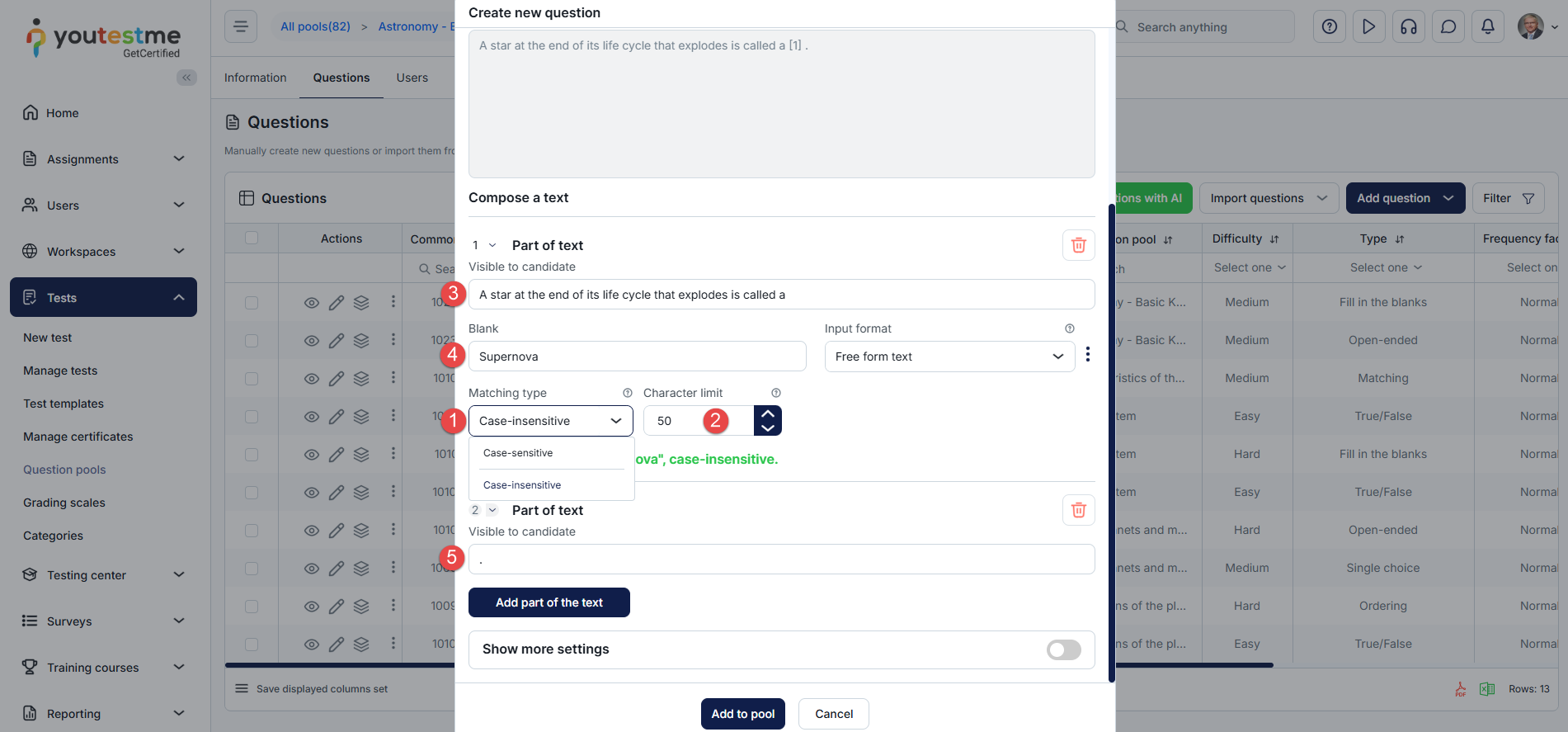
Task: Open the chat bubble icon in header
Action: point(1448,26)
